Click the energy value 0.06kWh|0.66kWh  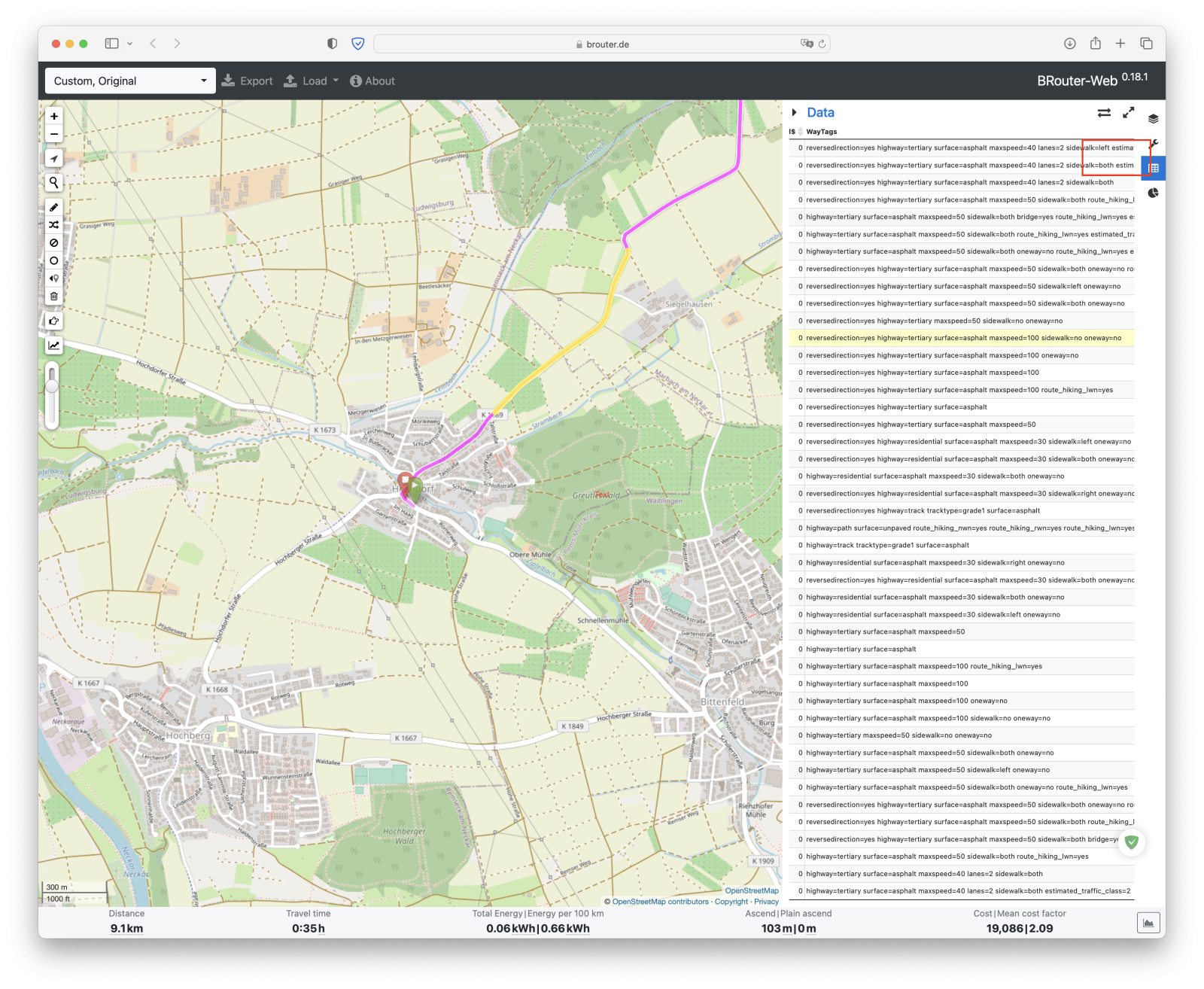pyautogui.click(x=538, y=928)
